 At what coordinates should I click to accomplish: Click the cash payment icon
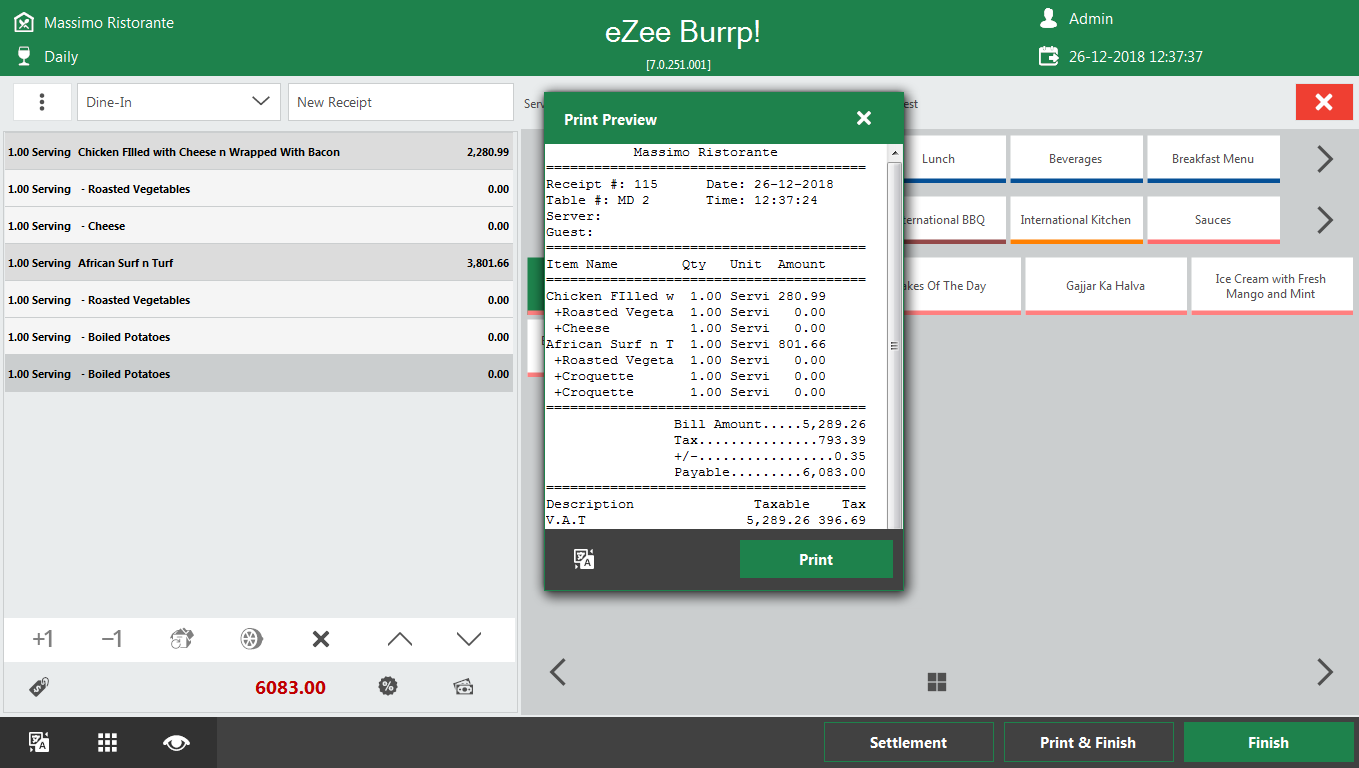pos(463,687)
